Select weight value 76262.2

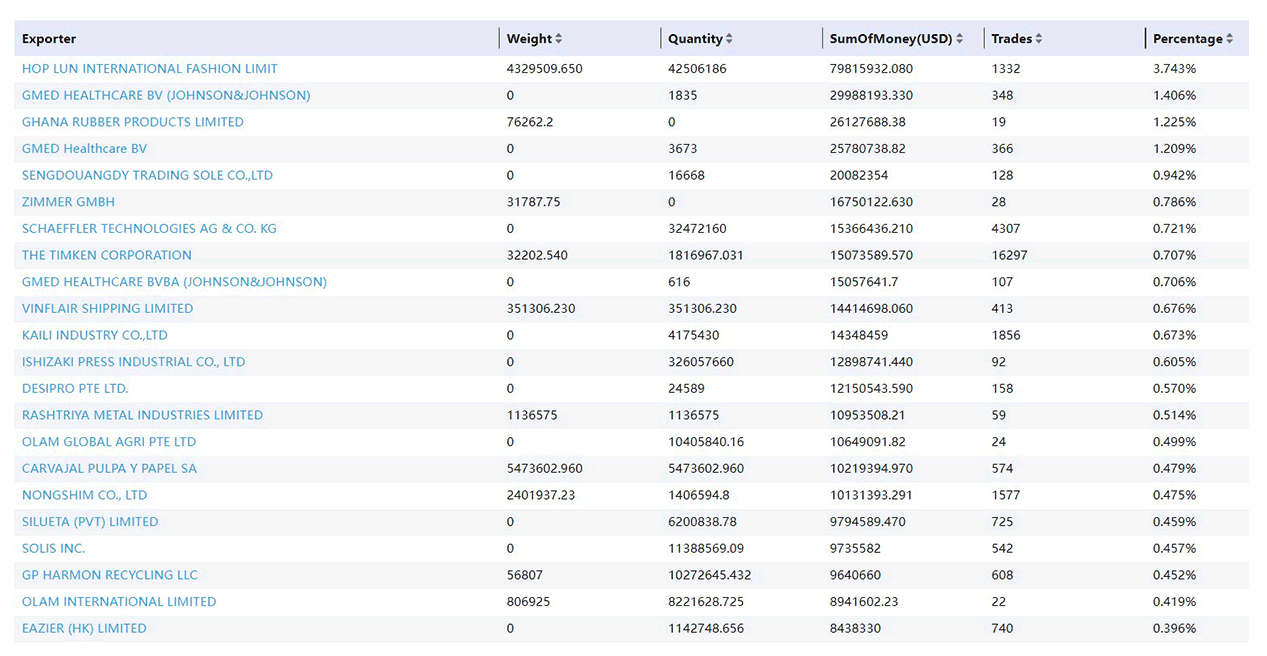531,122
